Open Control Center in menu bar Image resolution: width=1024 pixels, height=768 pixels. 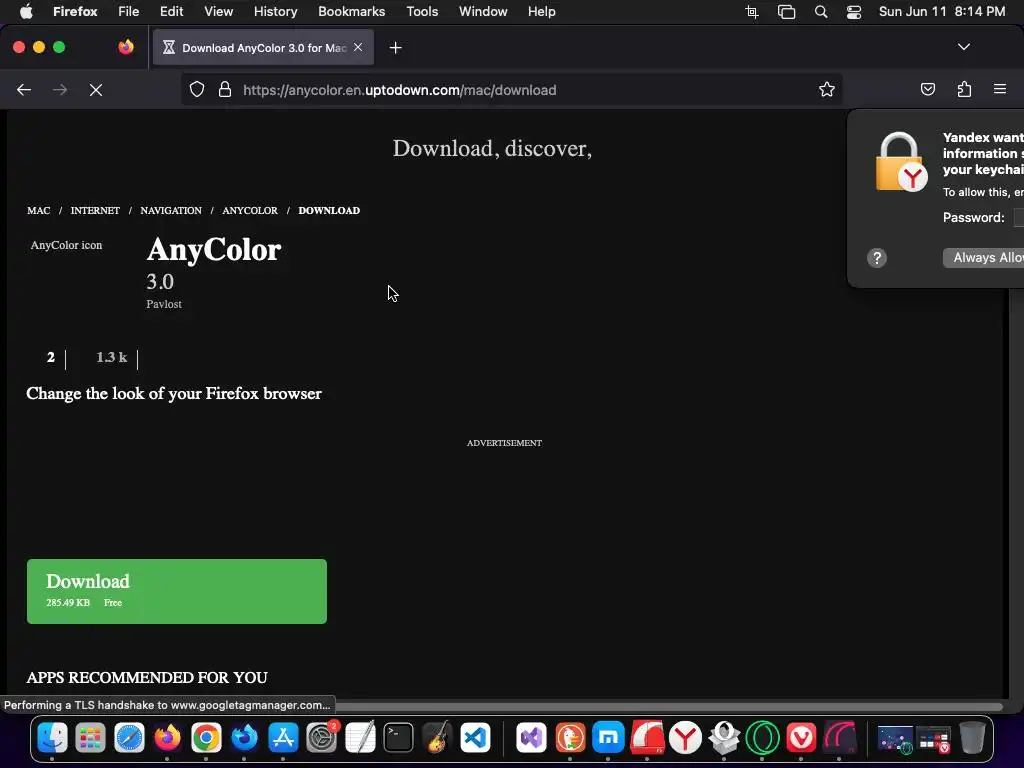coord(854,12)
